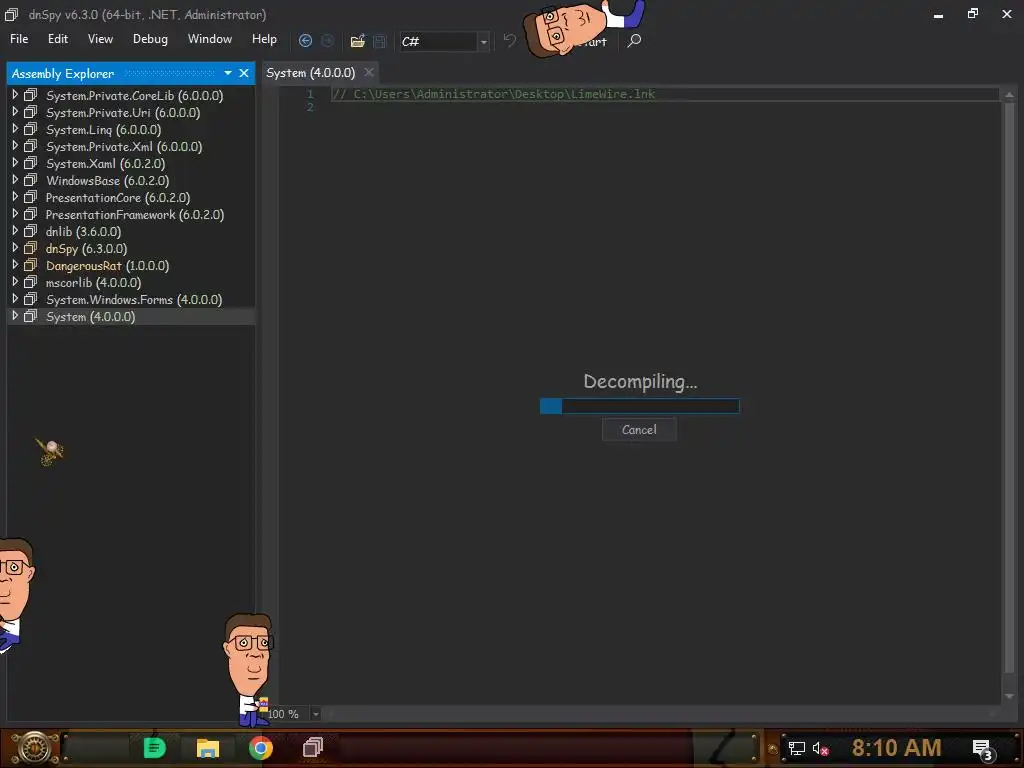Click assembly icon next to System.Xaml
The height and width of the screenshot is (768, 1024).
click(30, 163)
